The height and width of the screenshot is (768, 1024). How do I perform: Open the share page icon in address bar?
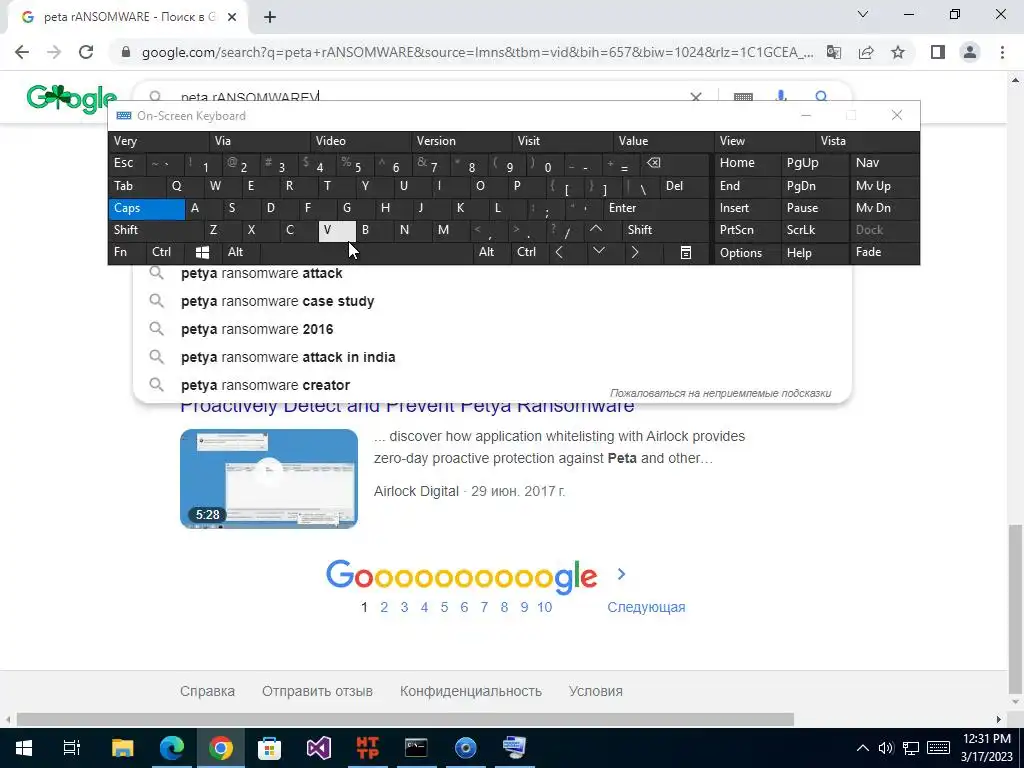(866, 52)
